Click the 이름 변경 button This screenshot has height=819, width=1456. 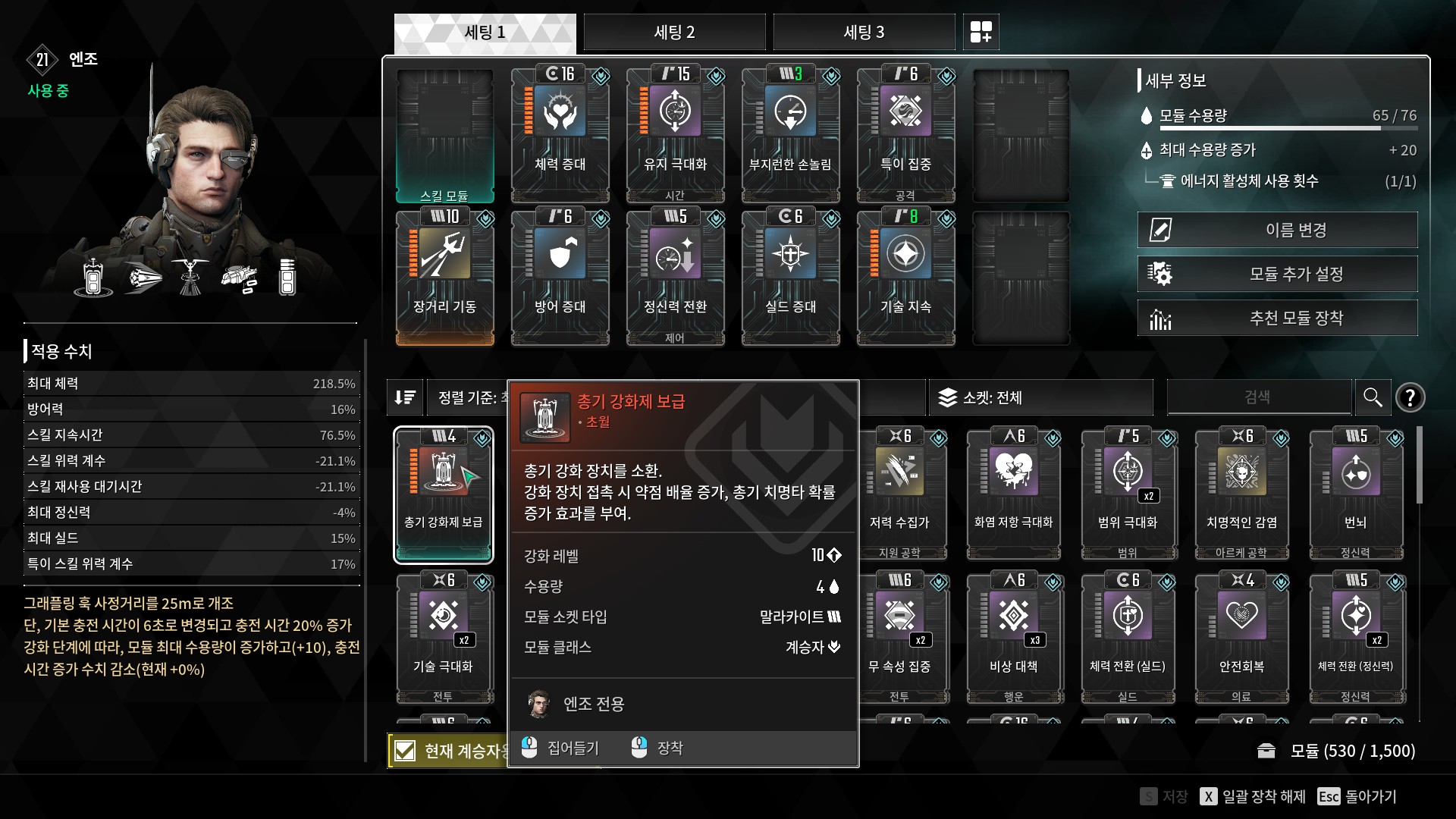pyautogui.click(x=1277, y=230)
